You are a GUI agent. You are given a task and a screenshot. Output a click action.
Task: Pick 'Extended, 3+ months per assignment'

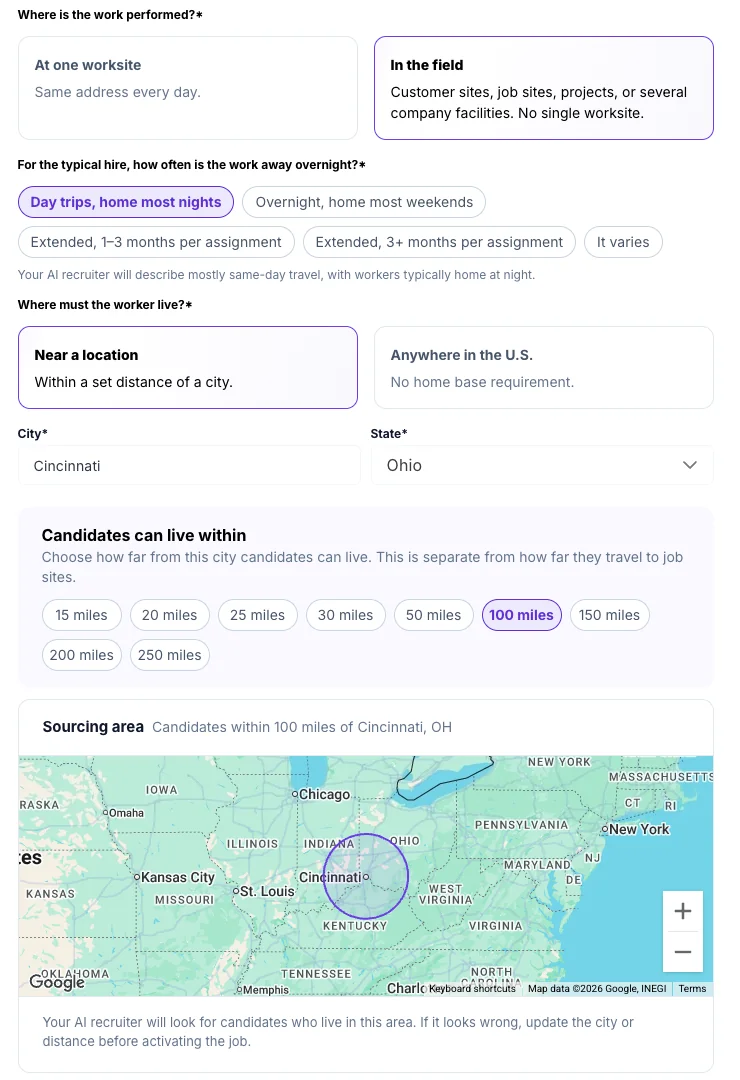[439, 242]
